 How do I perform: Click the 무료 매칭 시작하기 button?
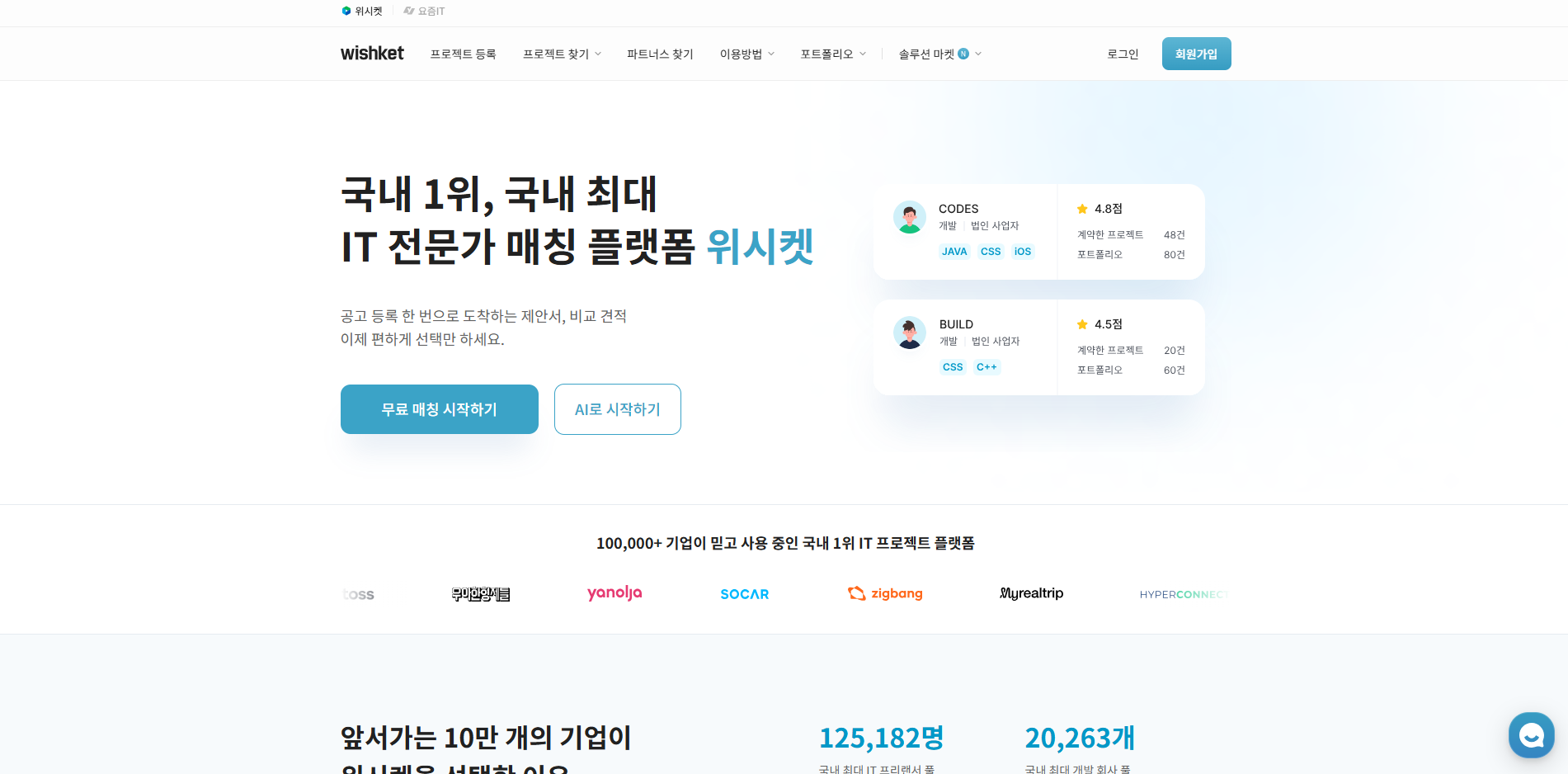click(x=439, y=409)
